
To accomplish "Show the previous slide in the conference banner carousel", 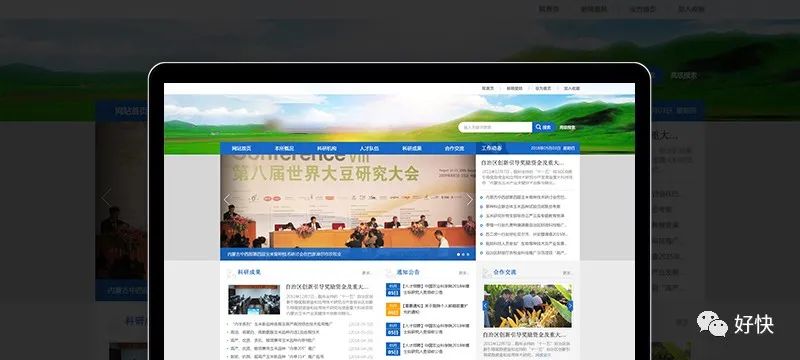I will [x=227, y=199].
